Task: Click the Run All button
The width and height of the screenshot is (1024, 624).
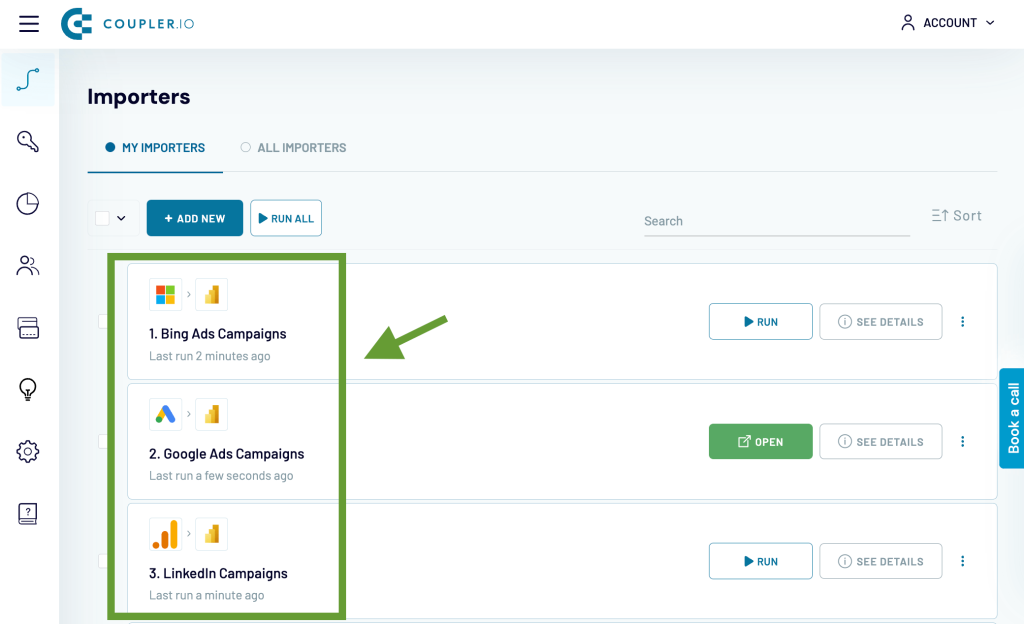Action: [x=286, y=218]
